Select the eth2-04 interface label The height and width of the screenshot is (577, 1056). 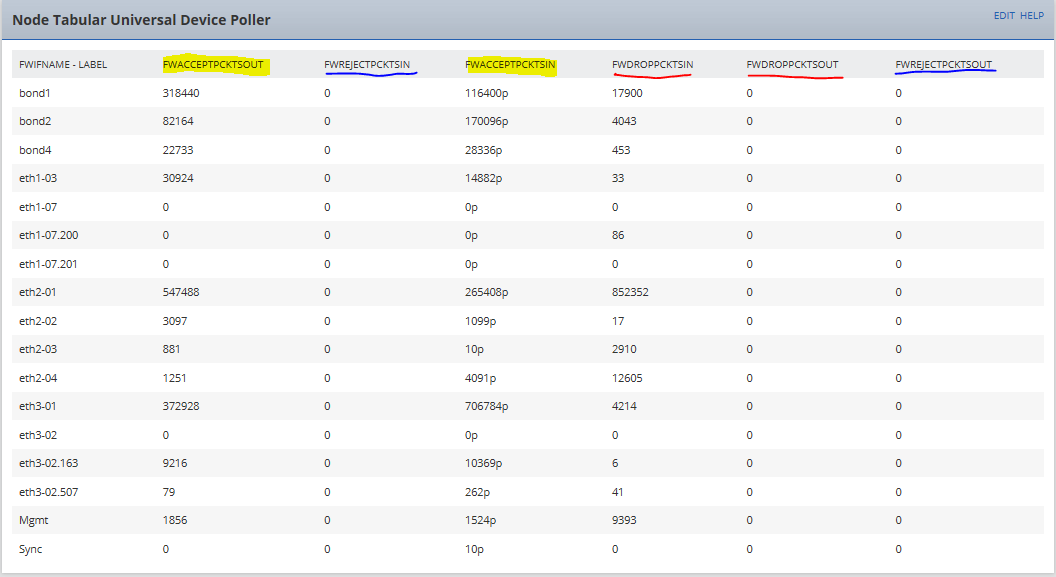38,378
